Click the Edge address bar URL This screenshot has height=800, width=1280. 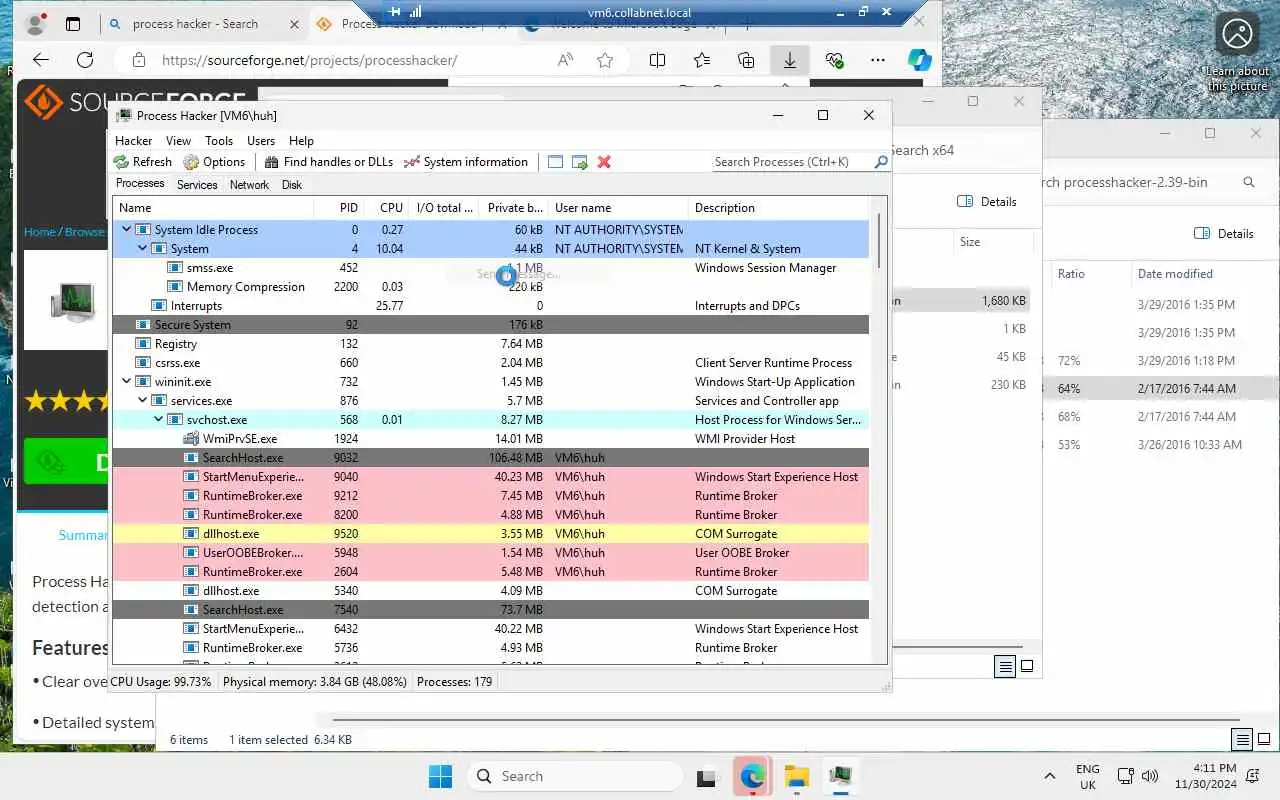tap(309, 60)
